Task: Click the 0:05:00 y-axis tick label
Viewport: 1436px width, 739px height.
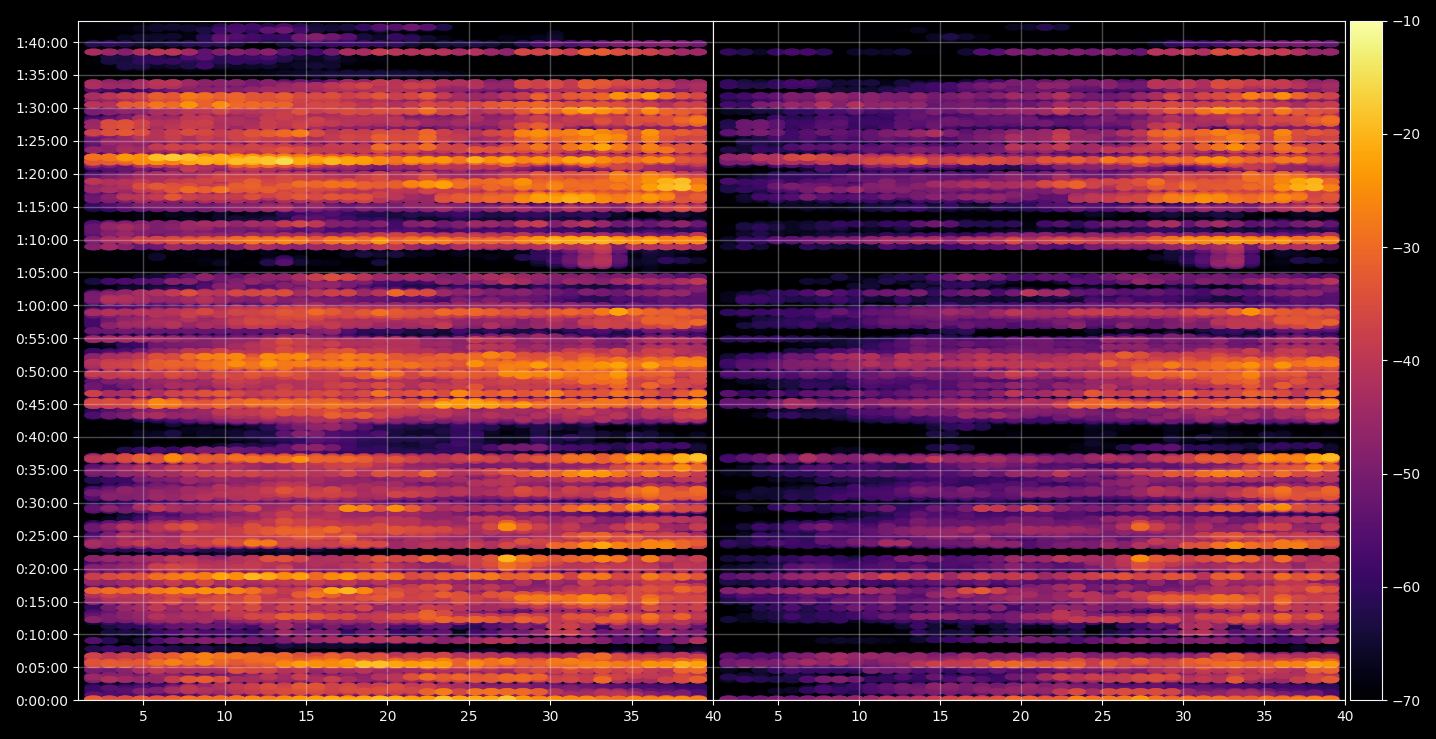Action: pos(42,668)
